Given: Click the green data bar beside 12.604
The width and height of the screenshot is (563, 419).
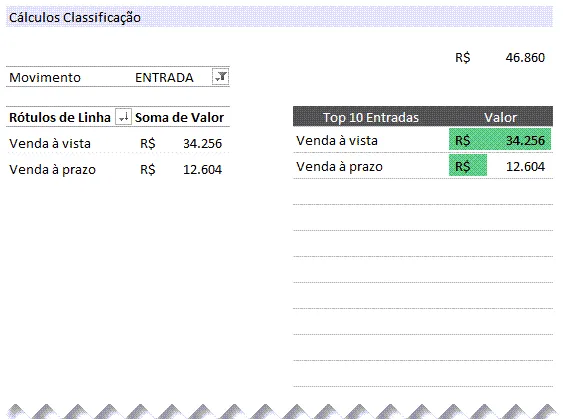Looking at the screenshot, I should pyautogui.click(x=468, y=166).
